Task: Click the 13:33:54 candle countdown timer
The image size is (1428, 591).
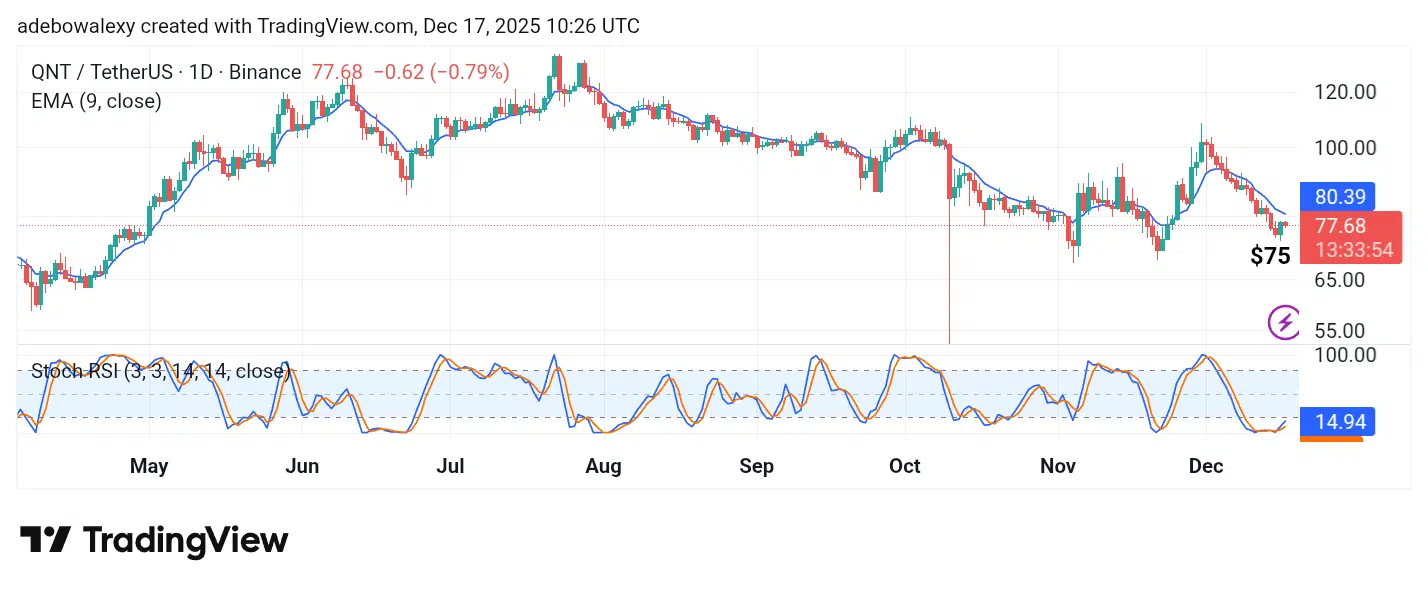Action: point(1354,250)
